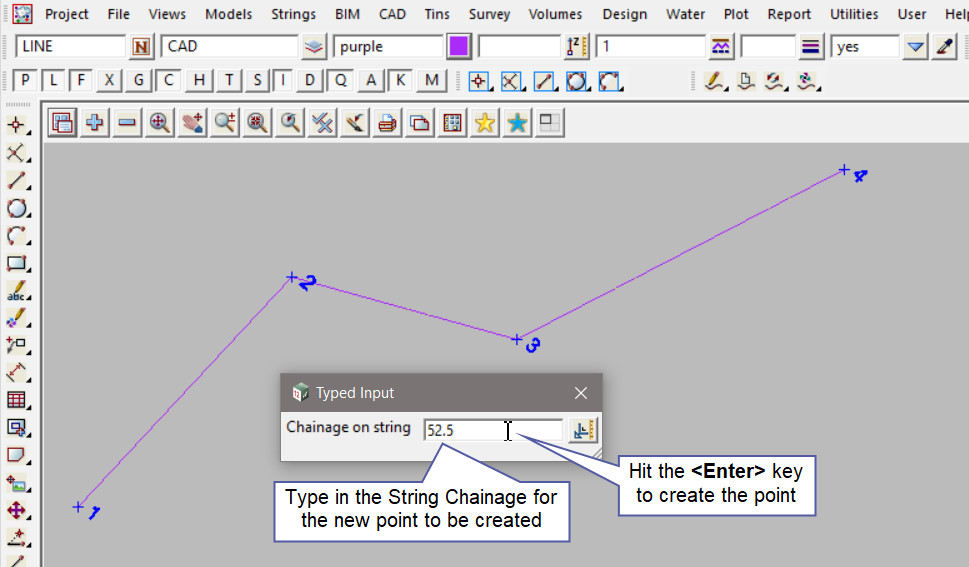Click the pan hand view icon
This screenshot has width=969, height=567.
click(192, 123)
